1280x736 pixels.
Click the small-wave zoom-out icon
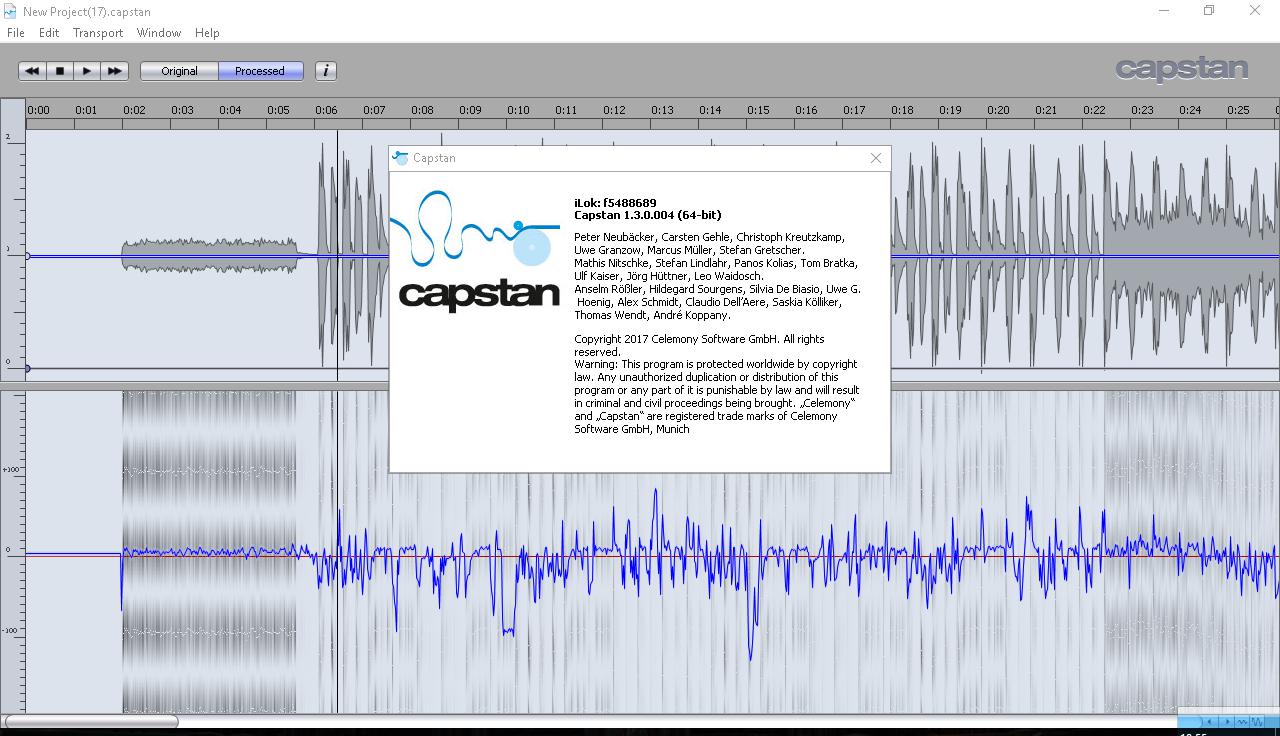click(x=1243, y=721)
